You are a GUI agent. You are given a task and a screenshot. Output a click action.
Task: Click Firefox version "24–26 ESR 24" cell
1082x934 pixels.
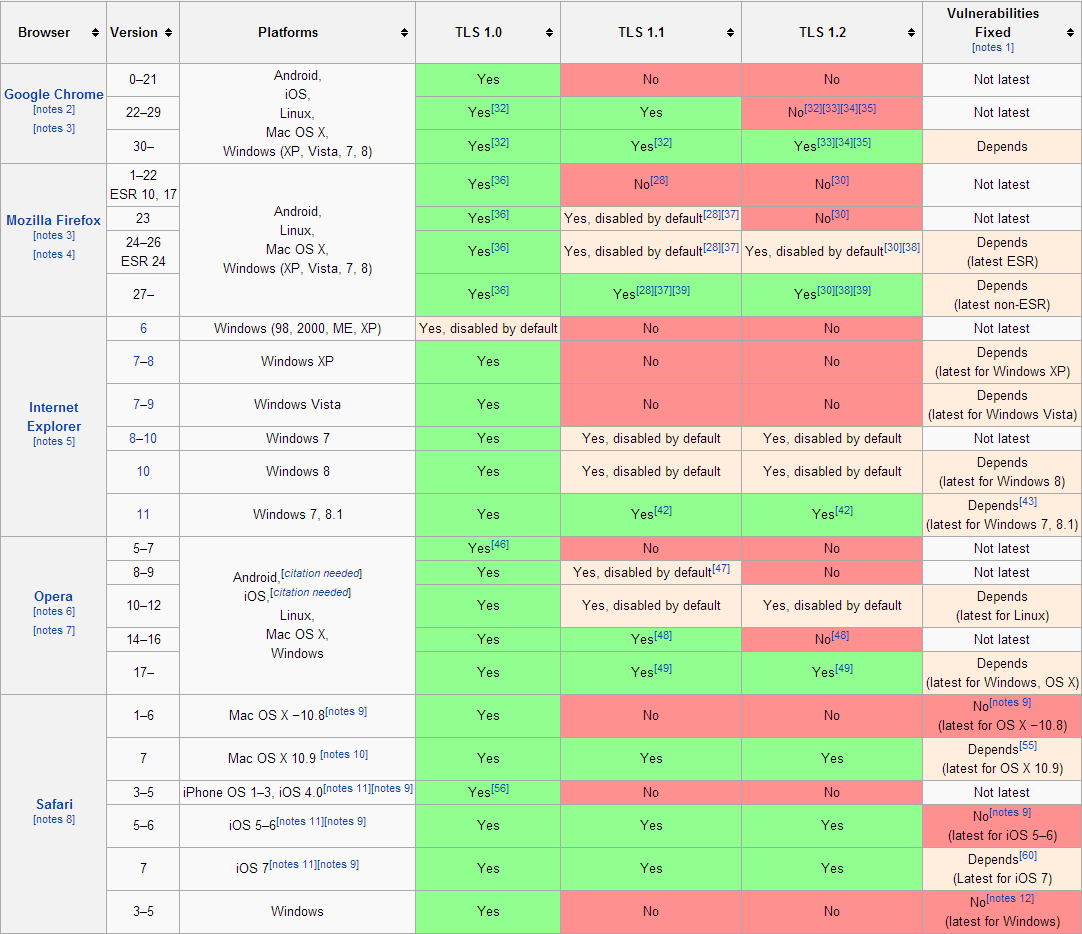(143, 252)
